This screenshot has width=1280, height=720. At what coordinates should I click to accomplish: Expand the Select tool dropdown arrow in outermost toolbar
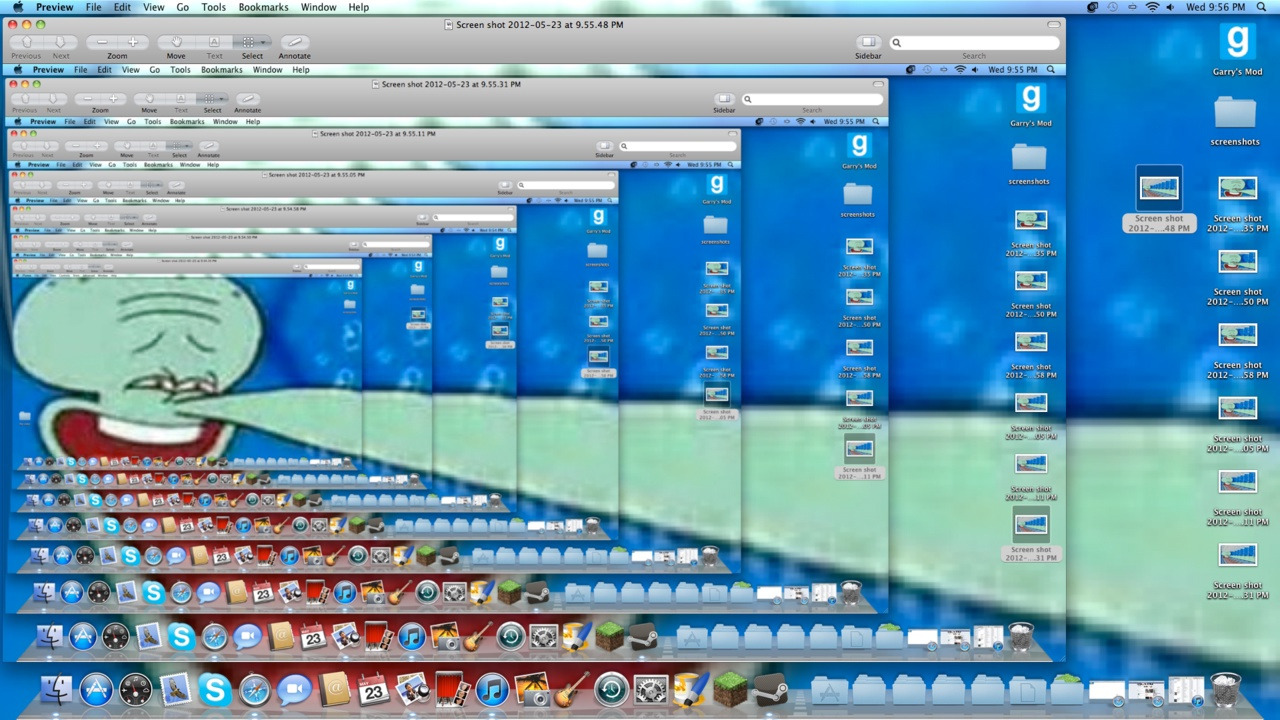(x=263, y=42)
